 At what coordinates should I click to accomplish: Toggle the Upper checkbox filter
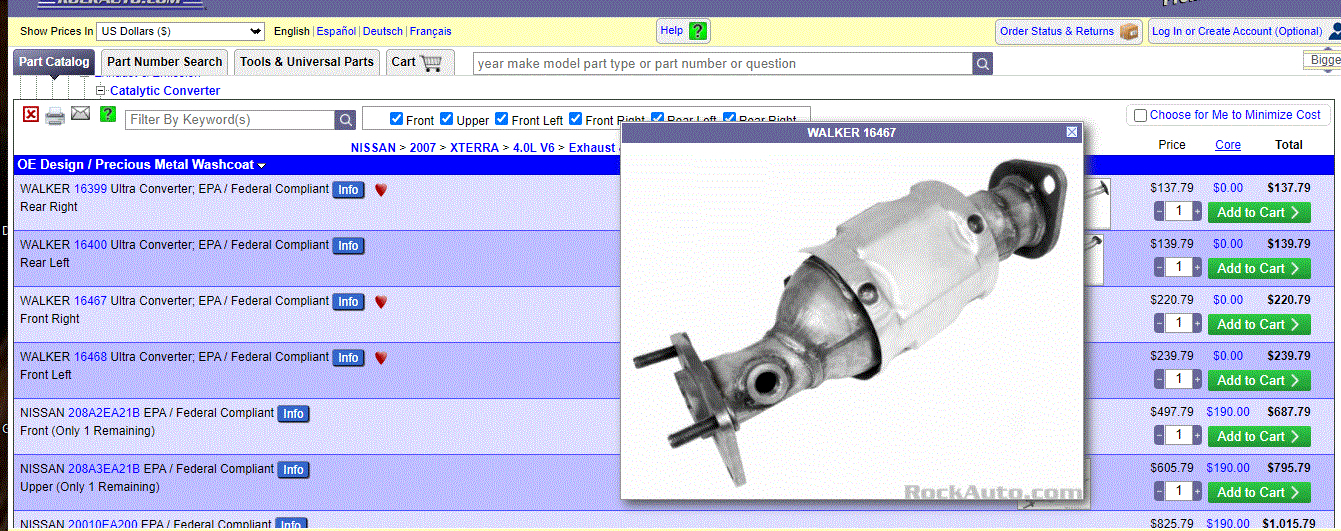pos(447,119)
